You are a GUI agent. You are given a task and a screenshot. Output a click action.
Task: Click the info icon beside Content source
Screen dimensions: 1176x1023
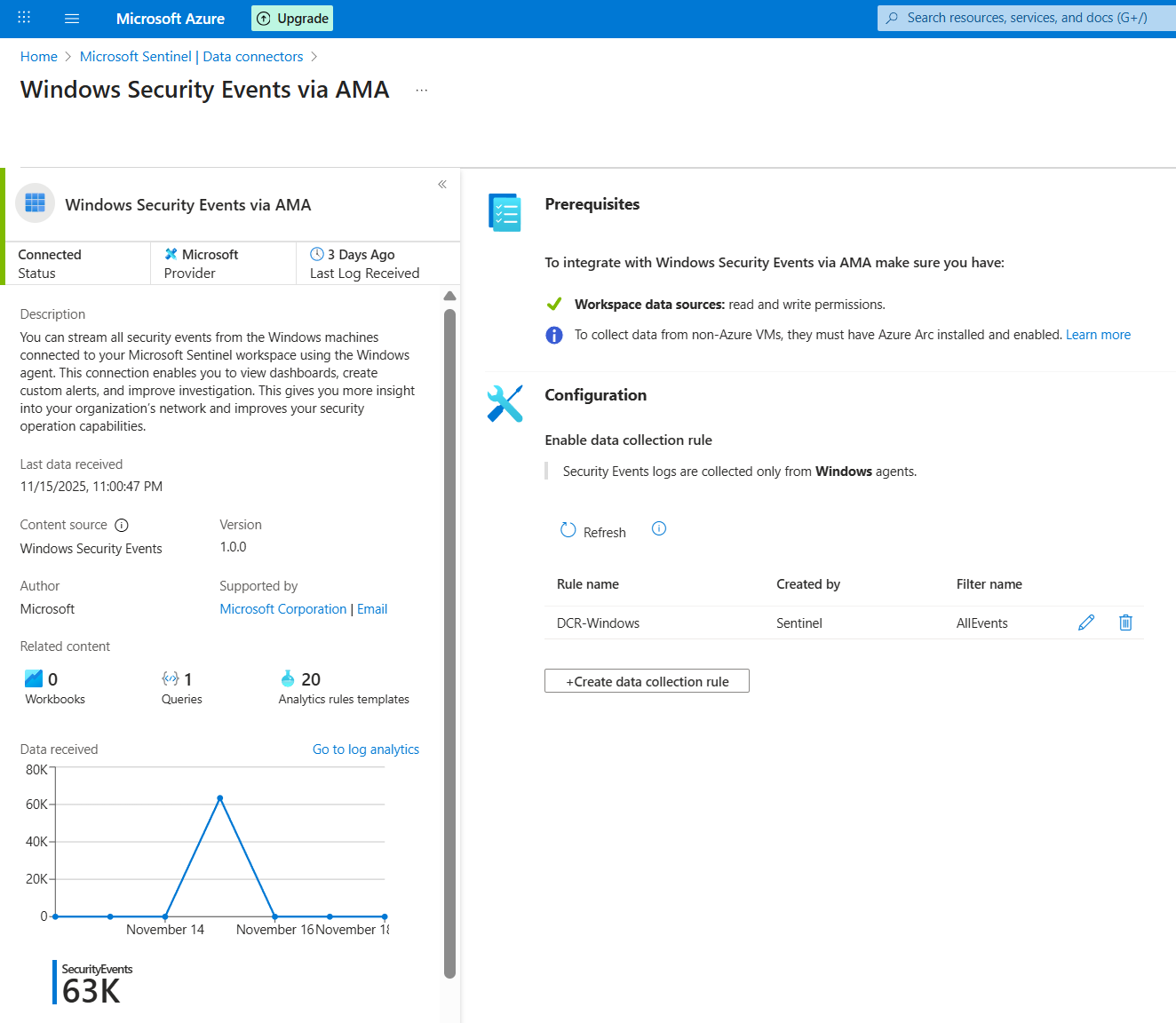point(122,525)
